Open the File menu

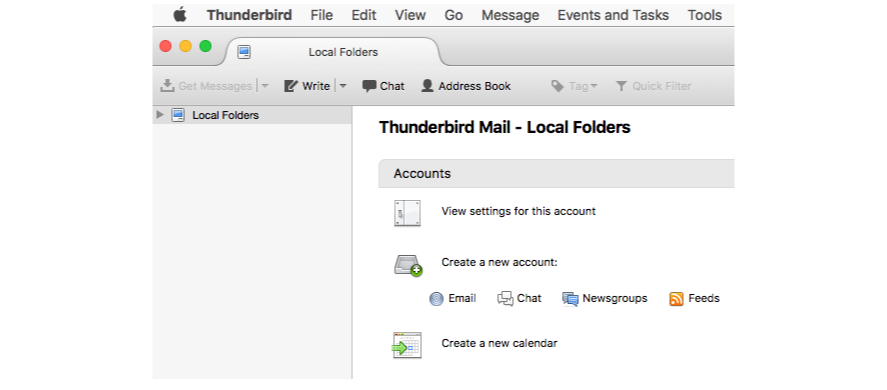(321, 15)
